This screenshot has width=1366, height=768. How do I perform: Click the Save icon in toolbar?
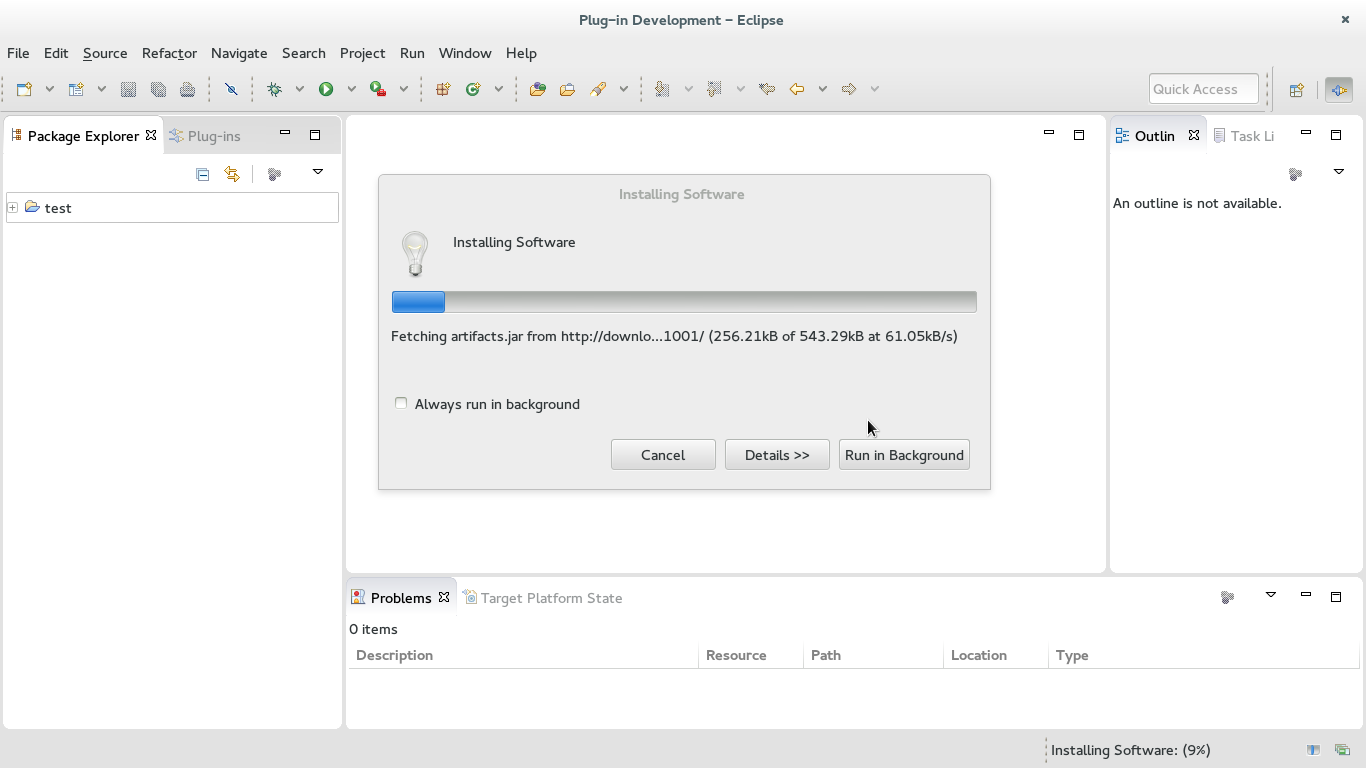click(x=128, y=89)
